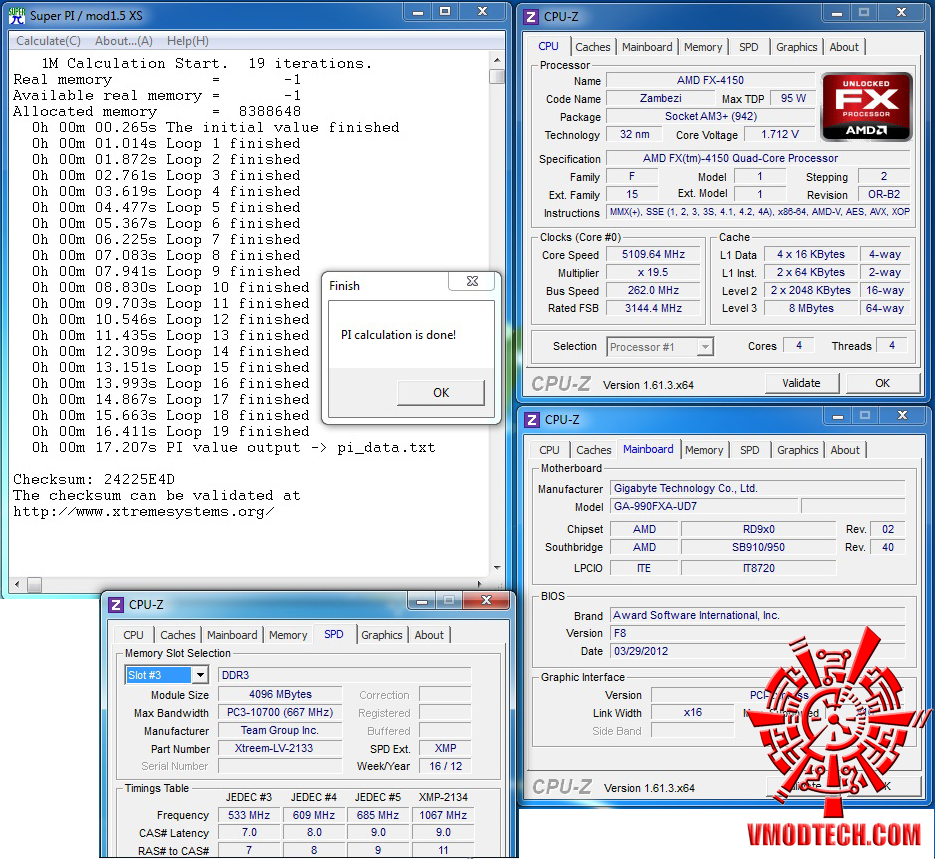Maximize the Super PI window
The width and height of the screenshot is (935, 859).
coord(445,12)
